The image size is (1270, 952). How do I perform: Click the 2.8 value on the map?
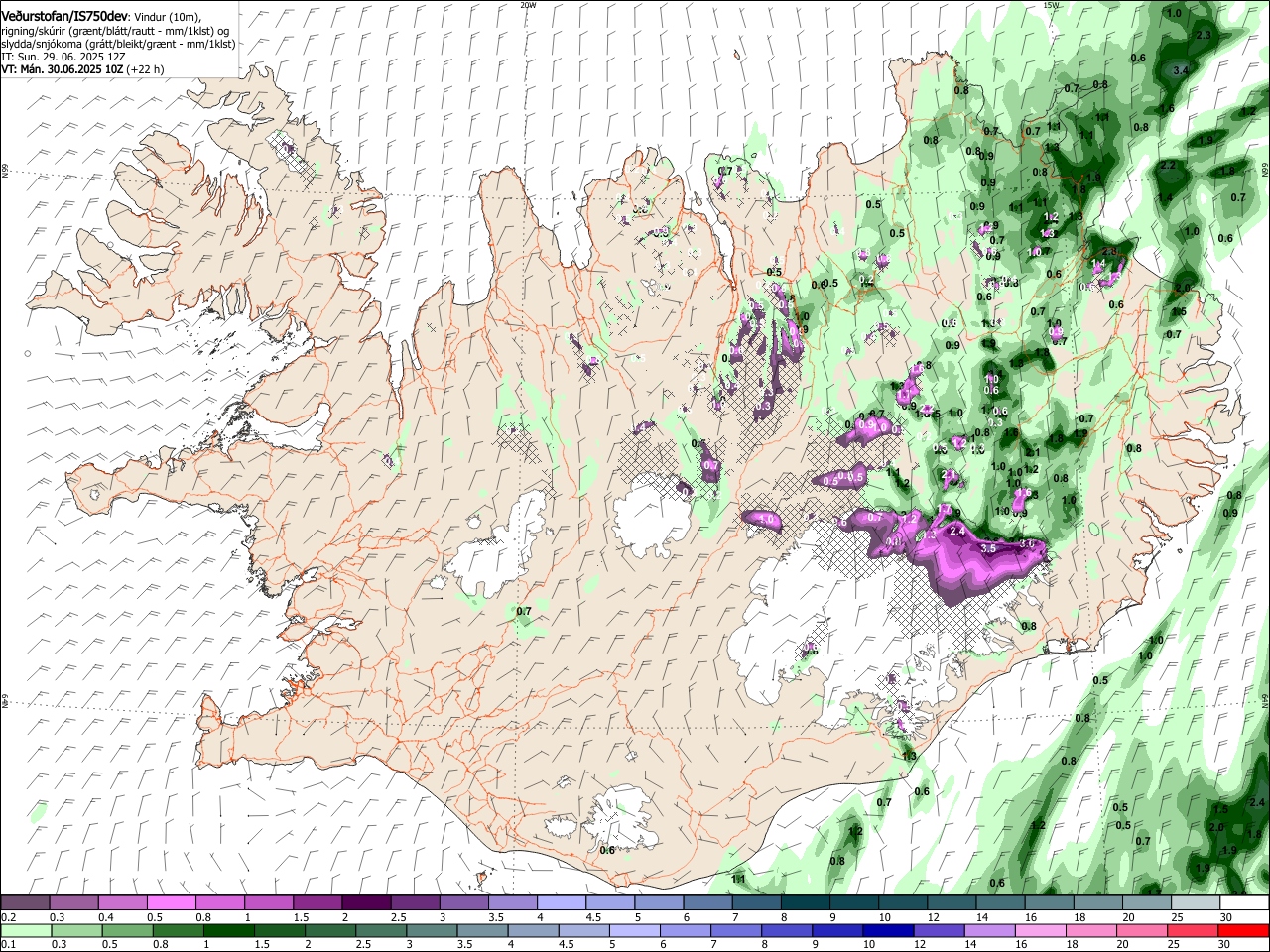coord(1110,252)
